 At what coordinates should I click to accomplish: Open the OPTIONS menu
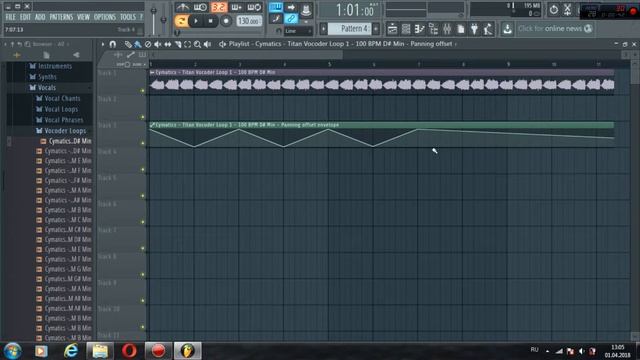105,17
